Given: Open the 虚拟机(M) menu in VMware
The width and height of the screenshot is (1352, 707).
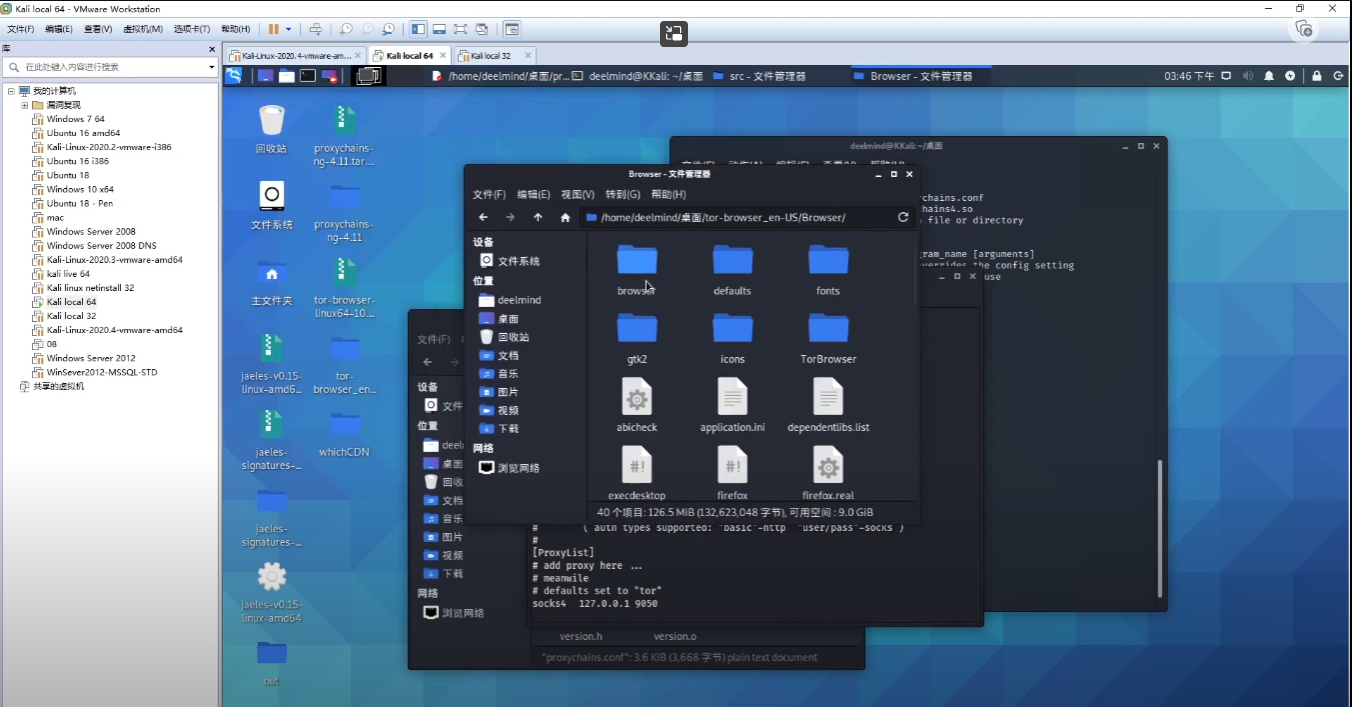Looking at the screenshot, I should pos(143,29).
